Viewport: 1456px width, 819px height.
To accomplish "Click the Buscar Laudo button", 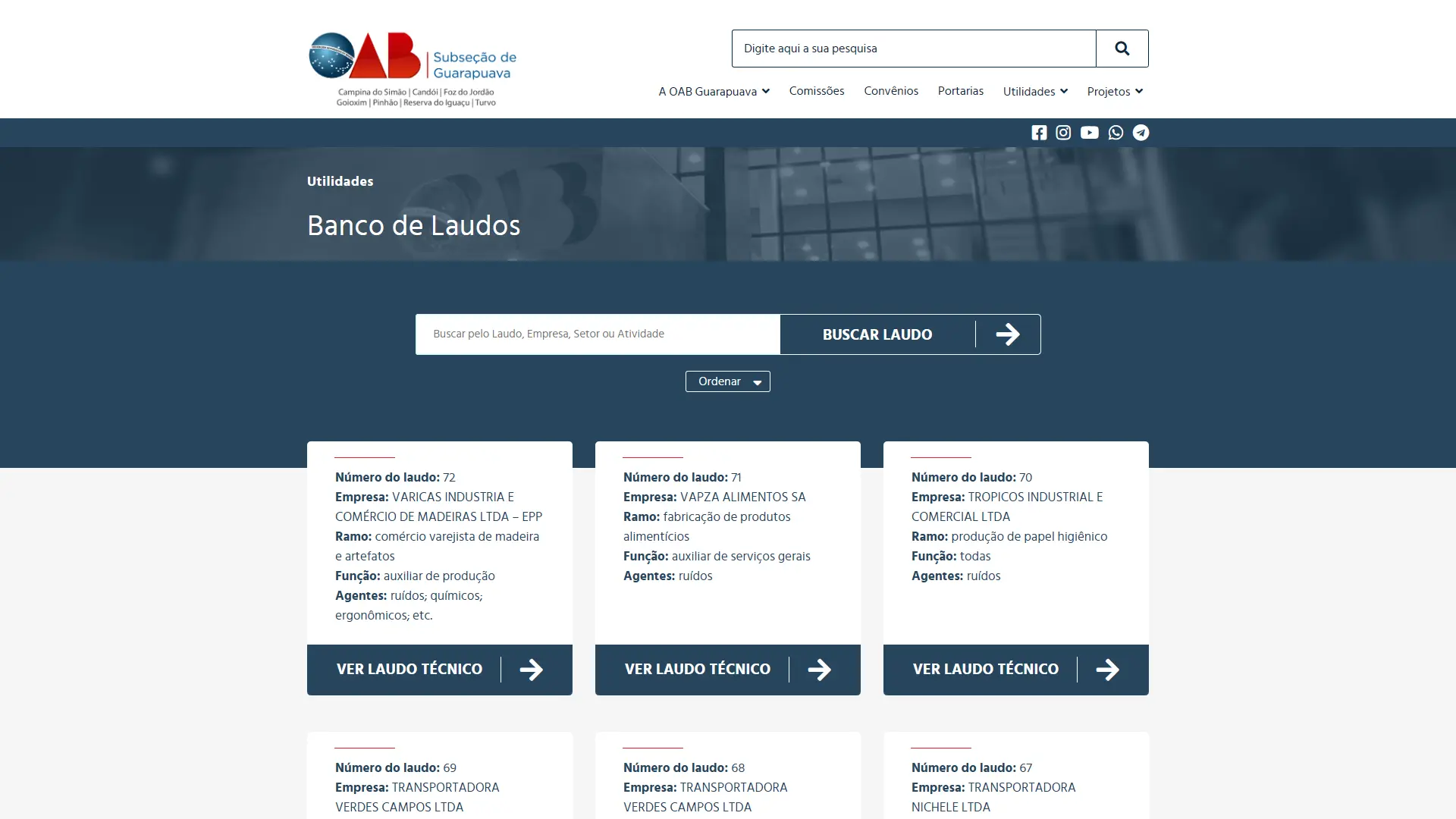I will tap(910, 334).
